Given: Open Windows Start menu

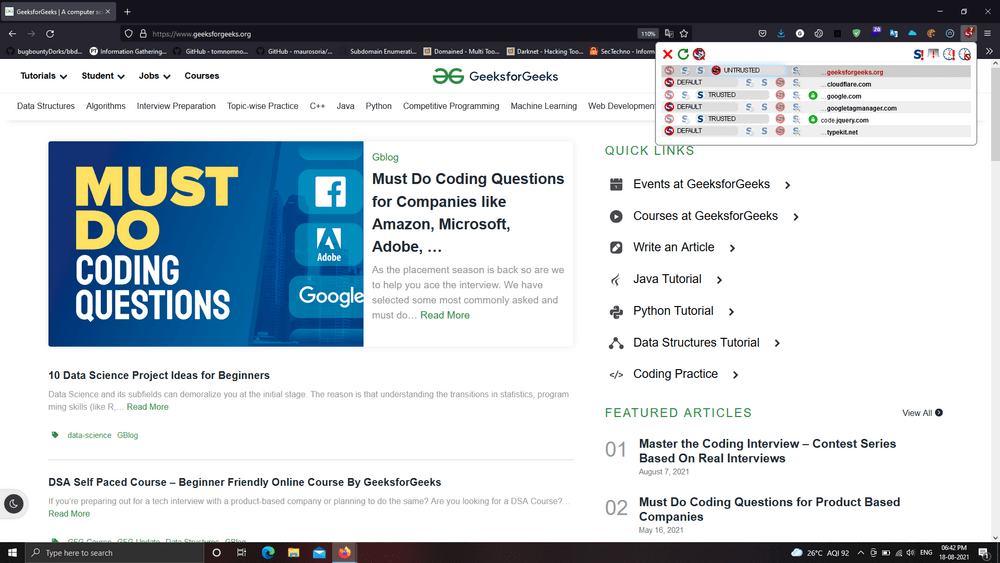Looking at the screenshot, I should 12,553.
